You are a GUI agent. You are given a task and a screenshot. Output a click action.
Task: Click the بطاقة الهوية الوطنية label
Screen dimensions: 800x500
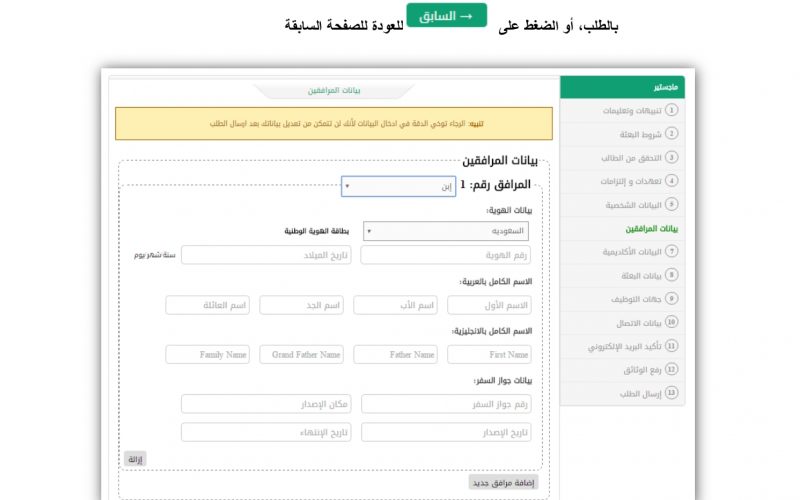click(x=317, y=231)
